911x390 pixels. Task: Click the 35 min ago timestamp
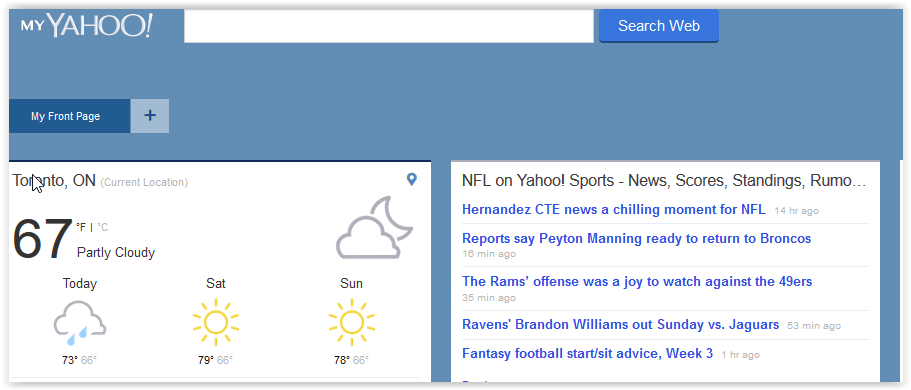pyautogui.click(x=489, y=298)
